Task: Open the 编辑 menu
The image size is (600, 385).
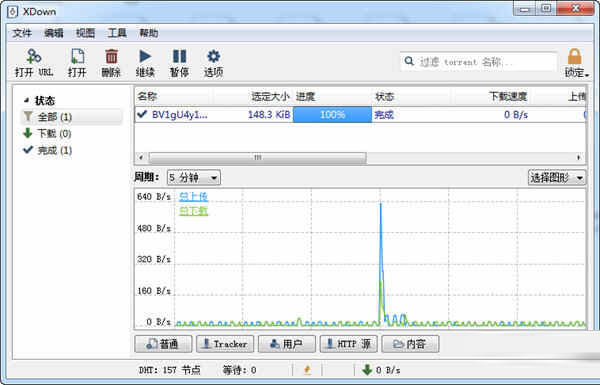Action: (54, 33)
